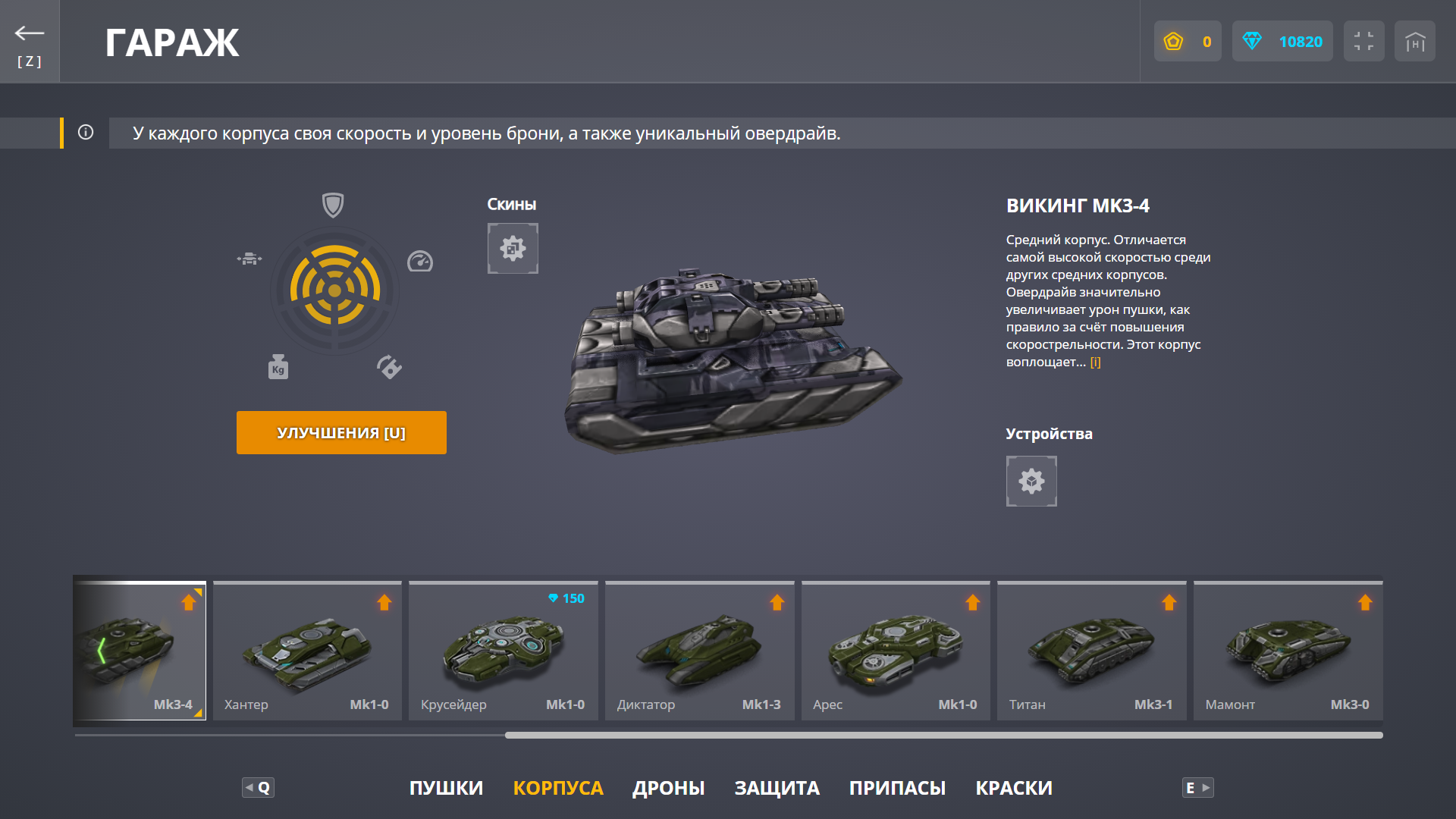Viewport: 1456px width, 819px height.
Task: Select the Крусейдер Mk1-0 hull
Action: [504, 651]
